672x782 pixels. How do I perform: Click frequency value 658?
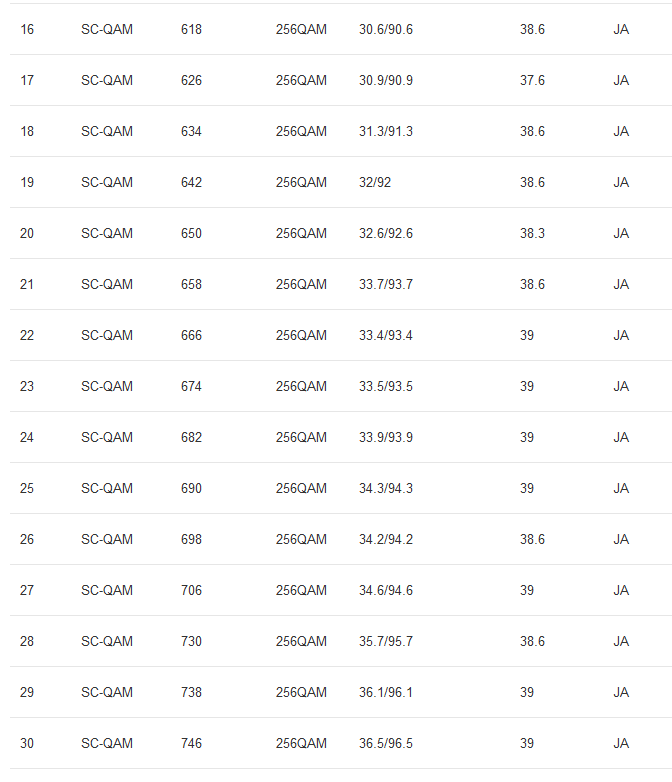[x=191, y=285]
